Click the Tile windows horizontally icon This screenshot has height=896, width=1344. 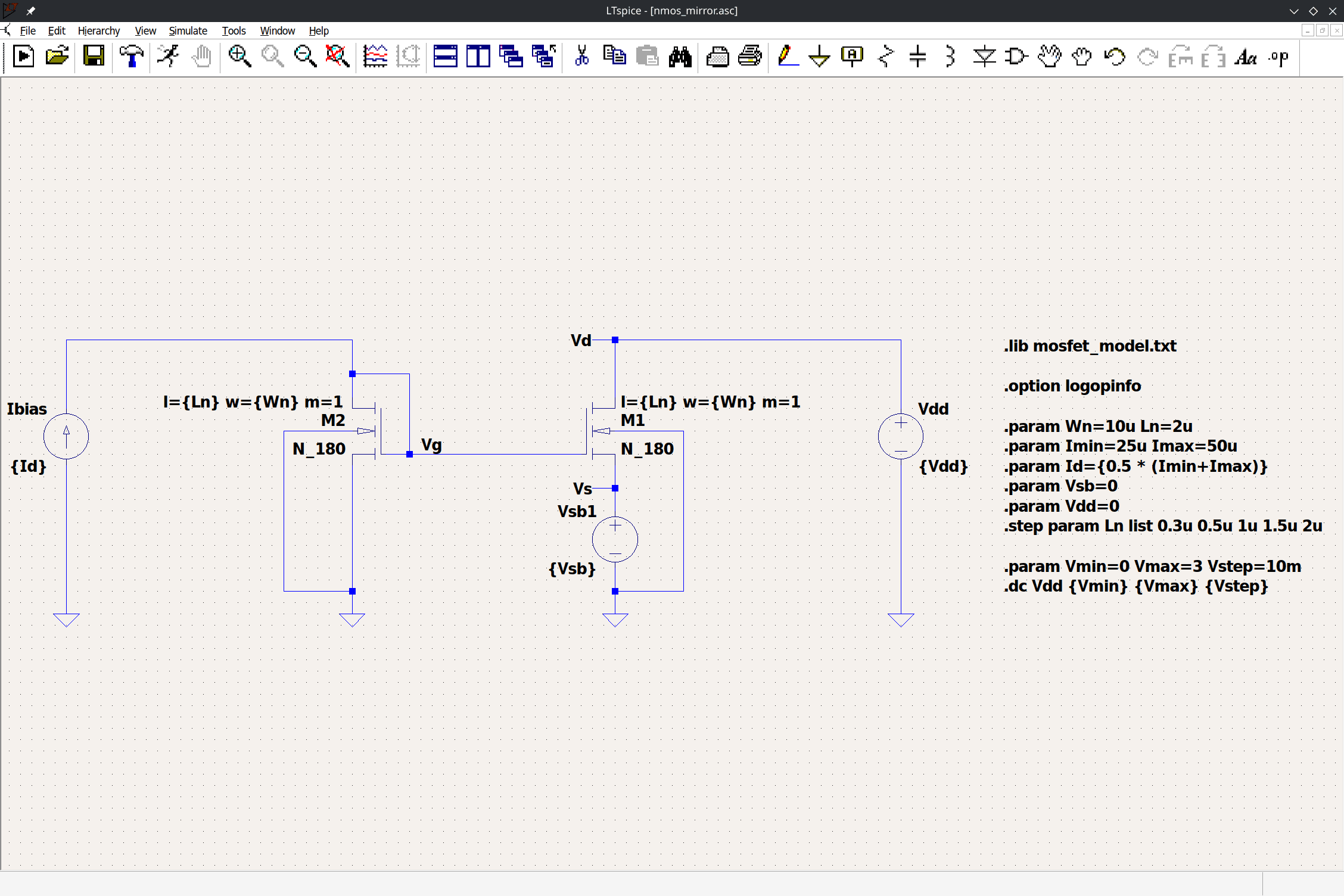click(445, 57)
